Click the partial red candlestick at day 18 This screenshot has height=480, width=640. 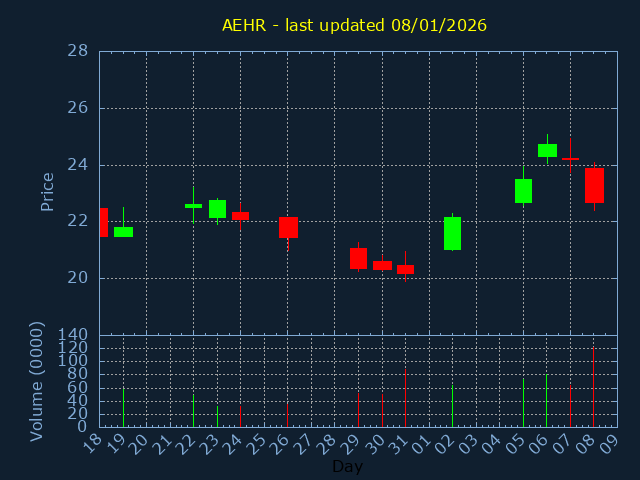tap(104, 222)
